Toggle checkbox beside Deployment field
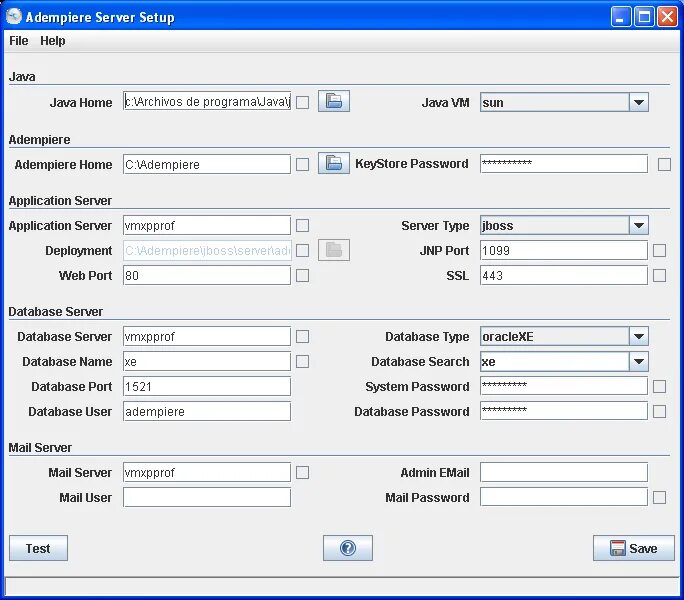The height and width of the screenshot is (600, 684). coord(302,250)
